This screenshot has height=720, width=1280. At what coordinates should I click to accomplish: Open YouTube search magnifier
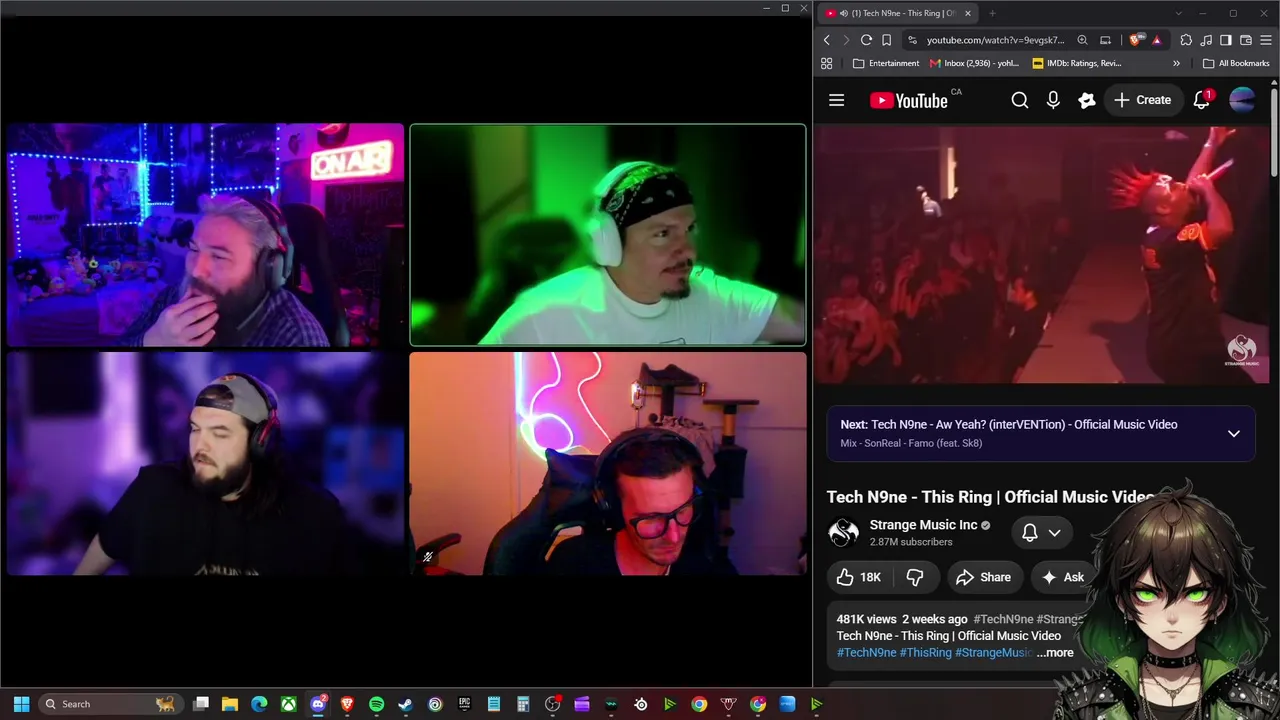(1019, 100)
